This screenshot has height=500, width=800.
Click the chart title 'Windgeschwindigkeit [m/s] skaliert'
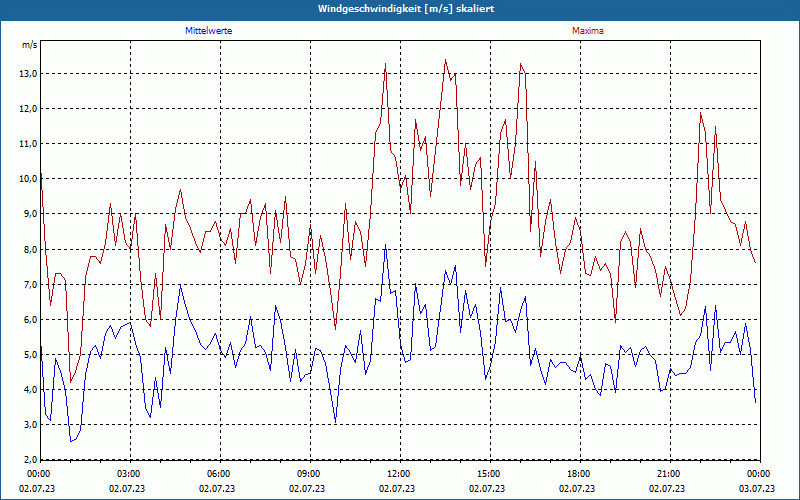click(x=406, y=9)
